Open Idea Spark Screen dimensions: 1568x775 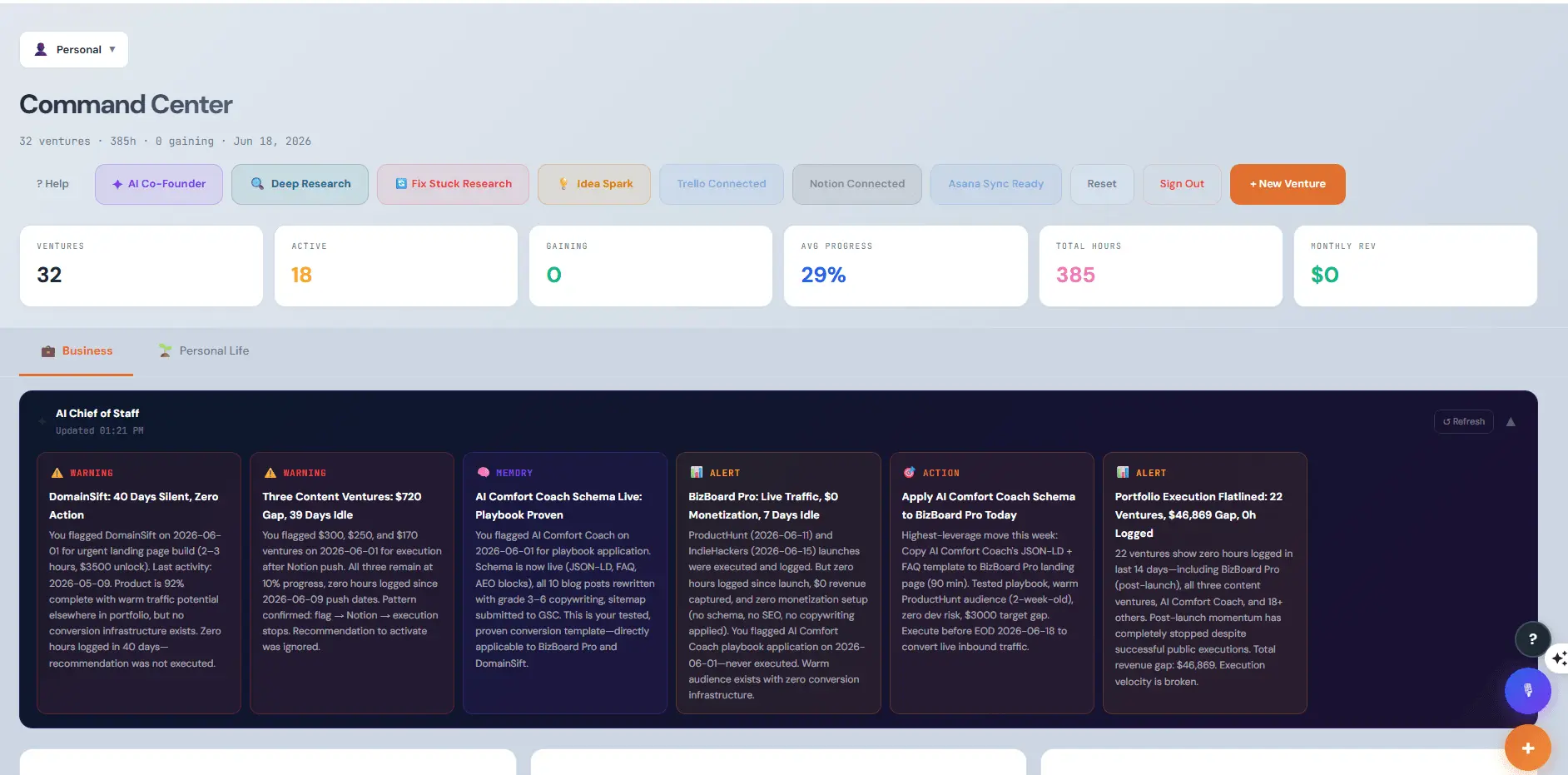pos(596,184)
